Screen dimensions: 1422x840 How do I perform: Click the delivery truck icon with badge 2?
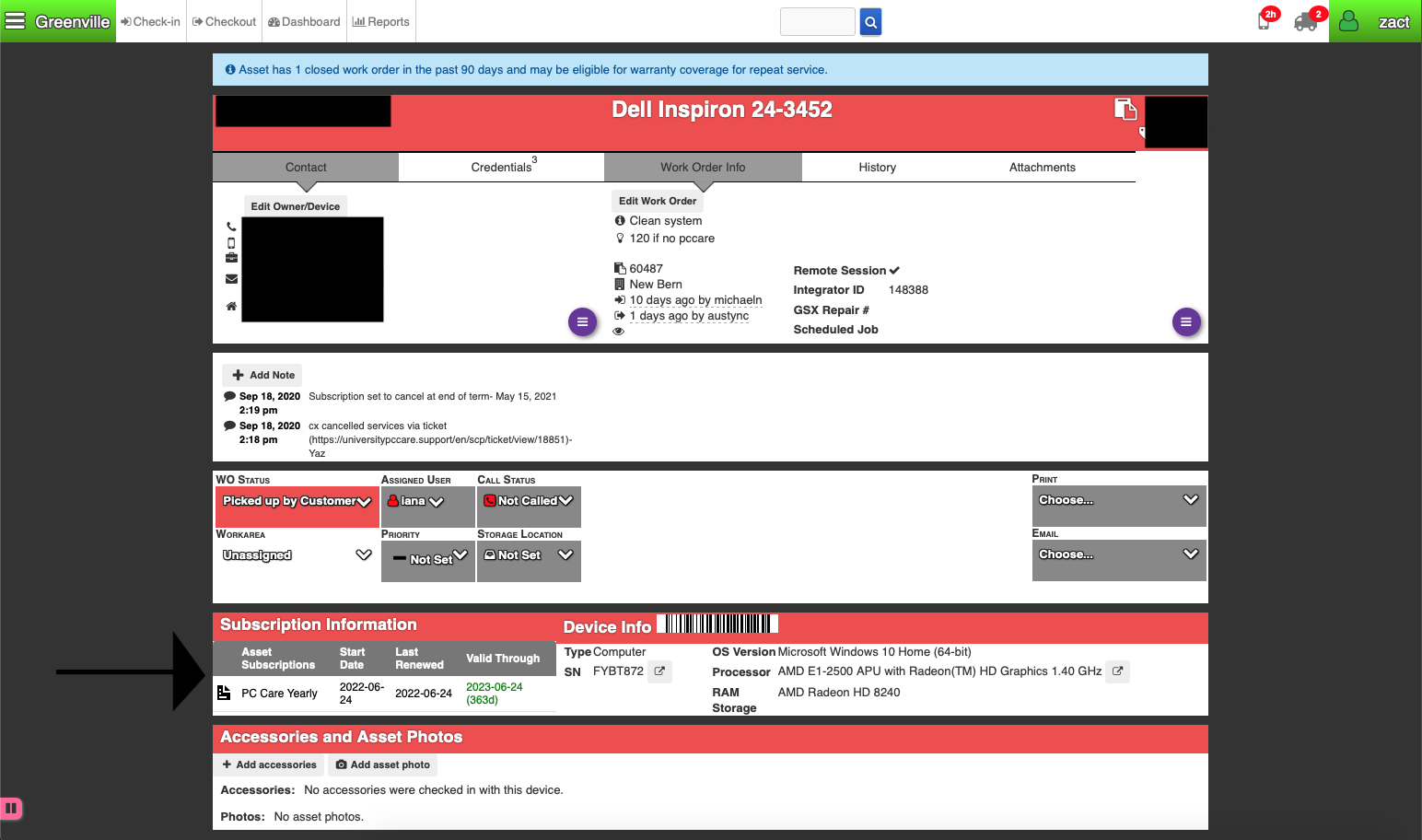coord(1306,22)
